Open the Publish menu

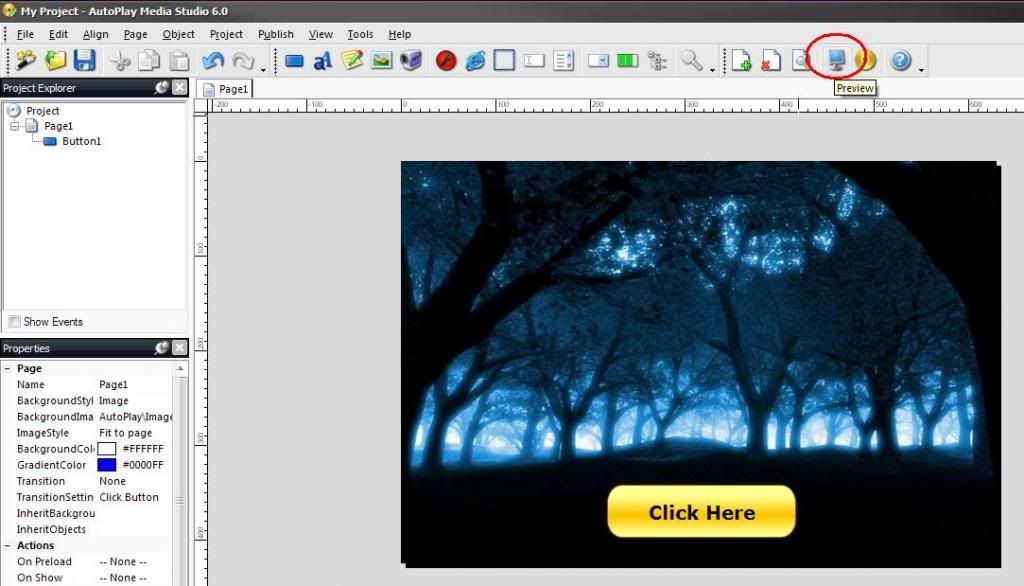[x=275, y=34]
